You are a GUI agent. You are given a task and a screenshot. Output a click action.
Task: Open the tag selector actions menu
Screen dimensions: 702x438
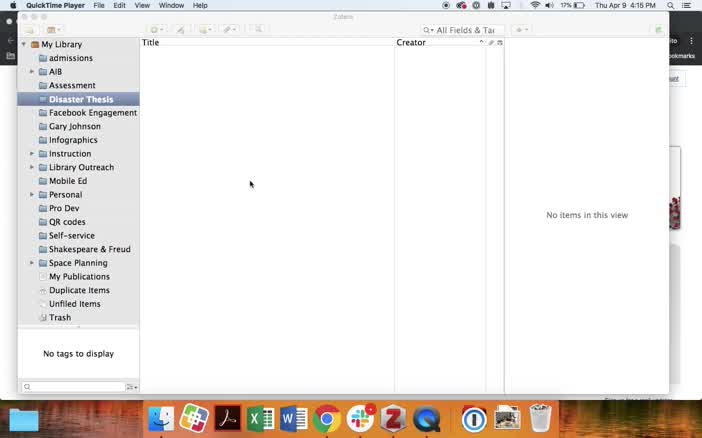[132, 387]
